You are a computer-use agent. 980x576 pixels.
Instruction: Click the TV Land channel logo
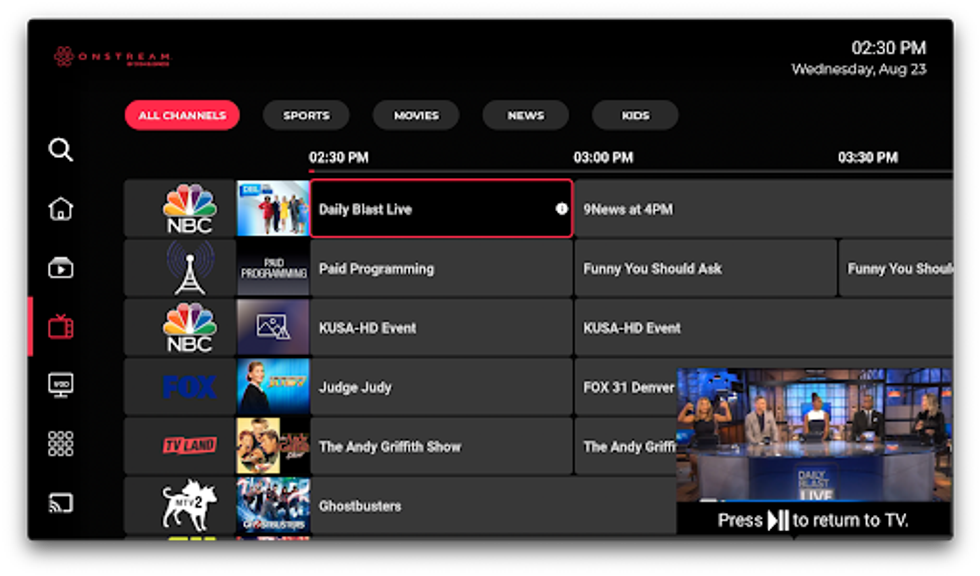189,446
